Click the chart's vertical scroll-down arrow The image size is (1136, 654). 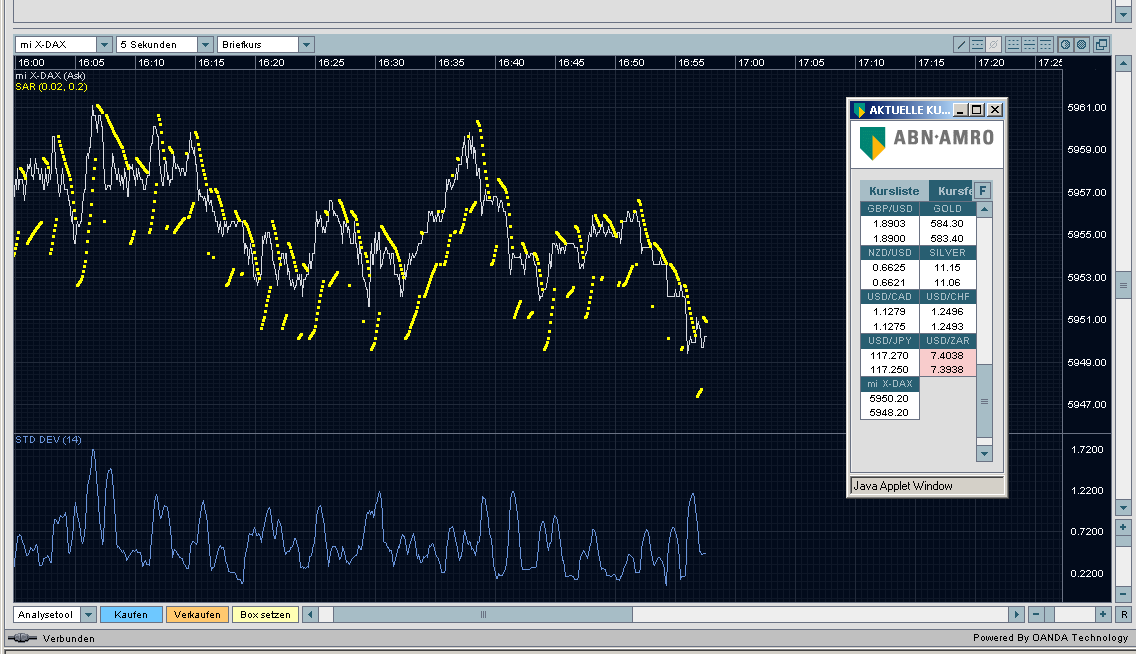1124,507
